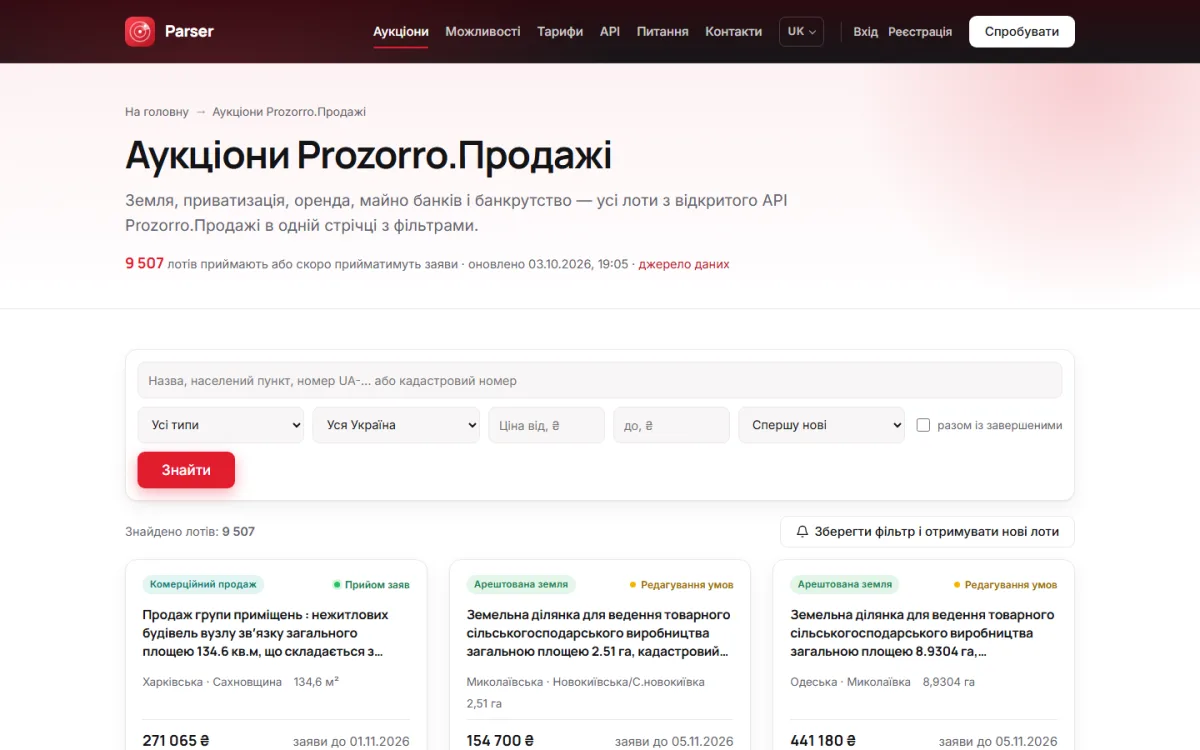Click the 'Прийом заяв' status label

pyautogui.click(x=372, y=584)
